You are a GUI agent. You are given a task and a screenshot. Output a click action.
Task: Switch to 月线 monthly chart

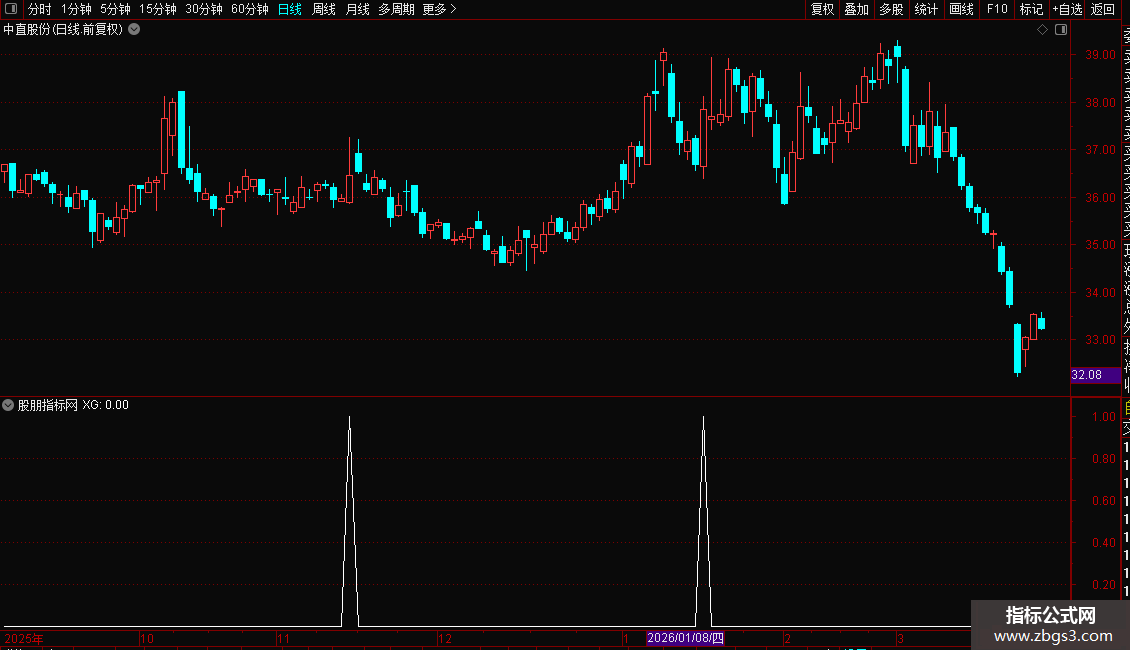pos(357,9)
